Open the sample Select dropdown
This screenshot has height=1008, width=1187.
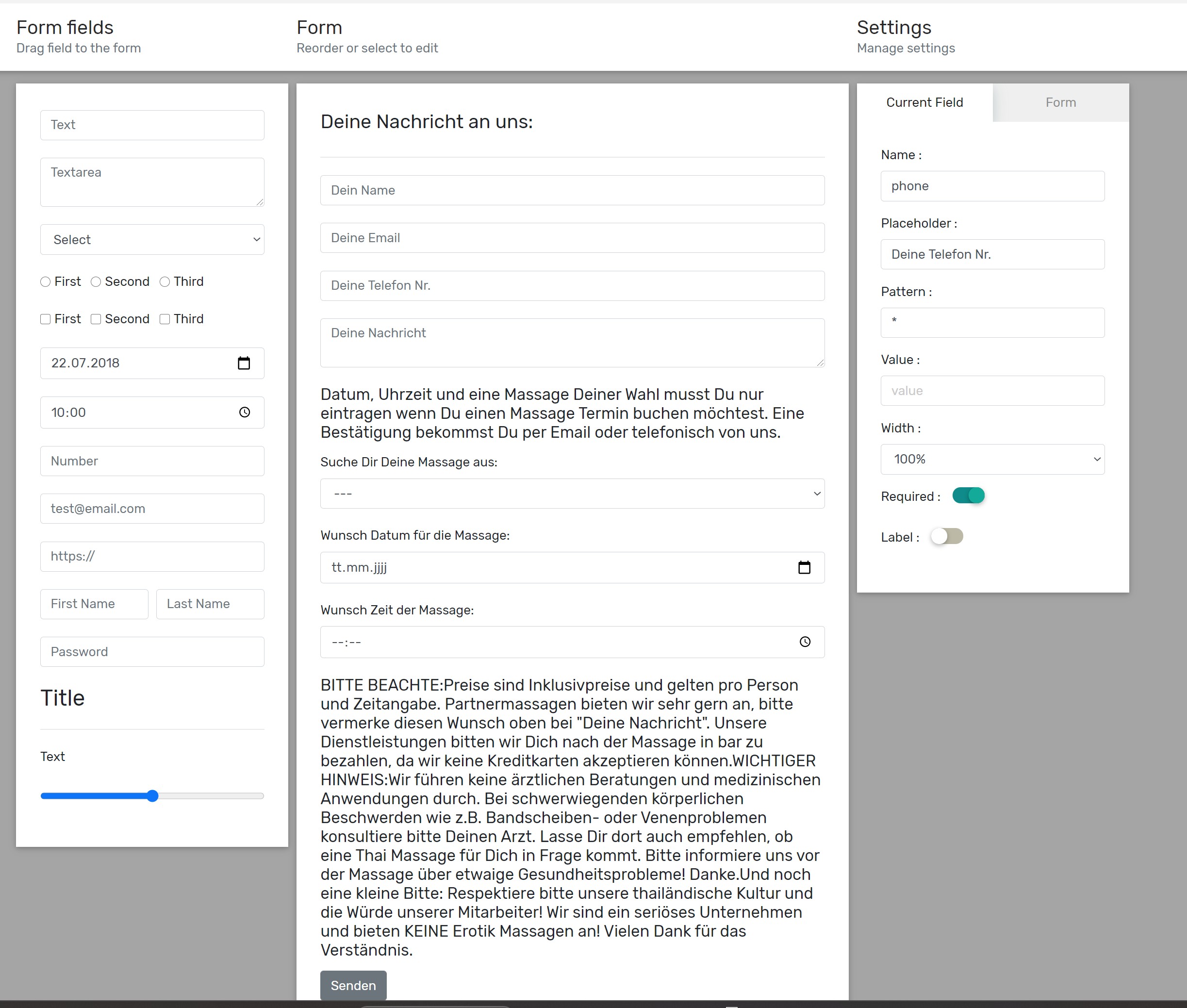pyautogui.click(x=152, y=240)
